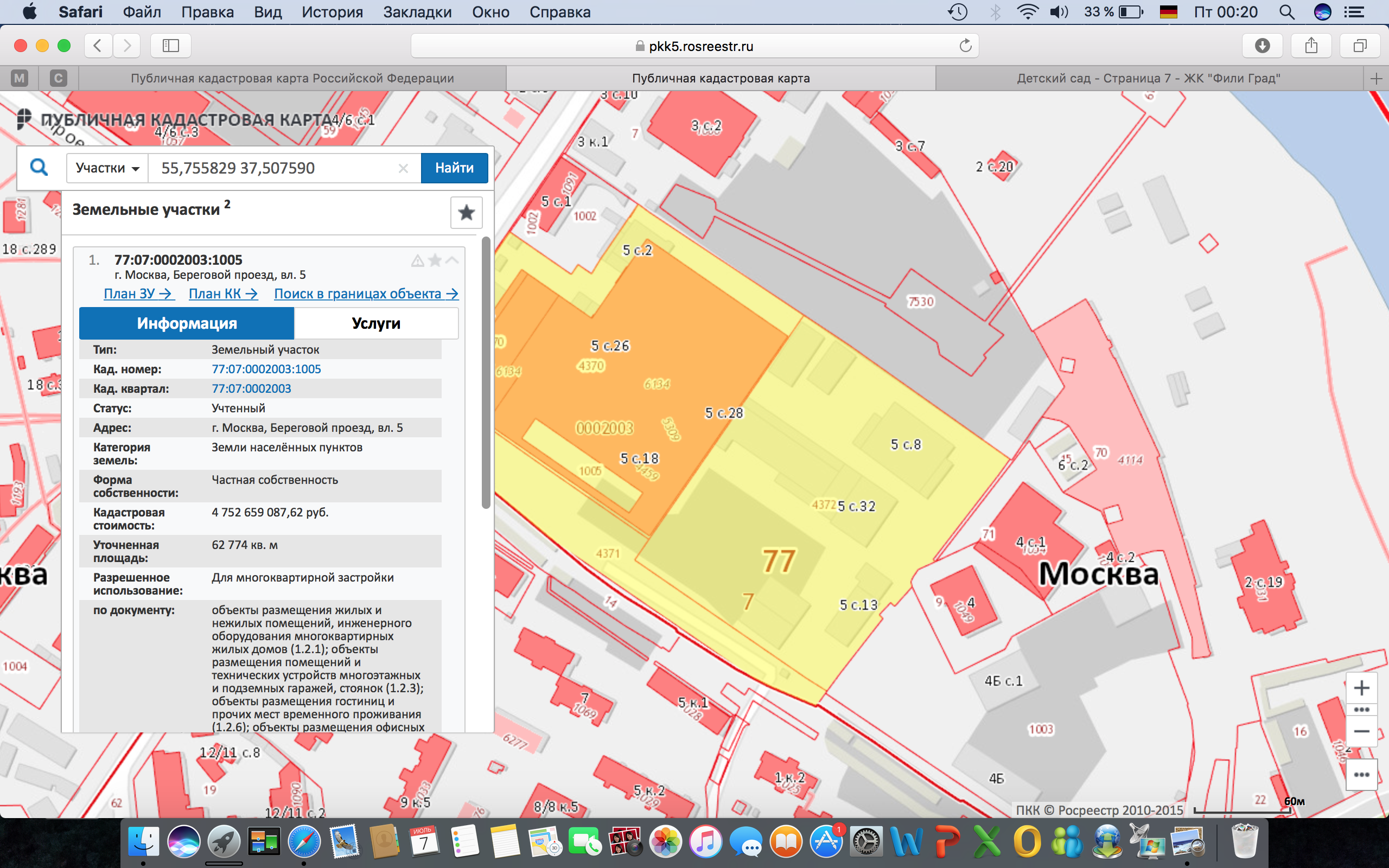Image resolution: width=1389 pixels, height=868 pixels.
Task: Clear the search field with the X
Action: pyautogui.click(x=404, y=168)
